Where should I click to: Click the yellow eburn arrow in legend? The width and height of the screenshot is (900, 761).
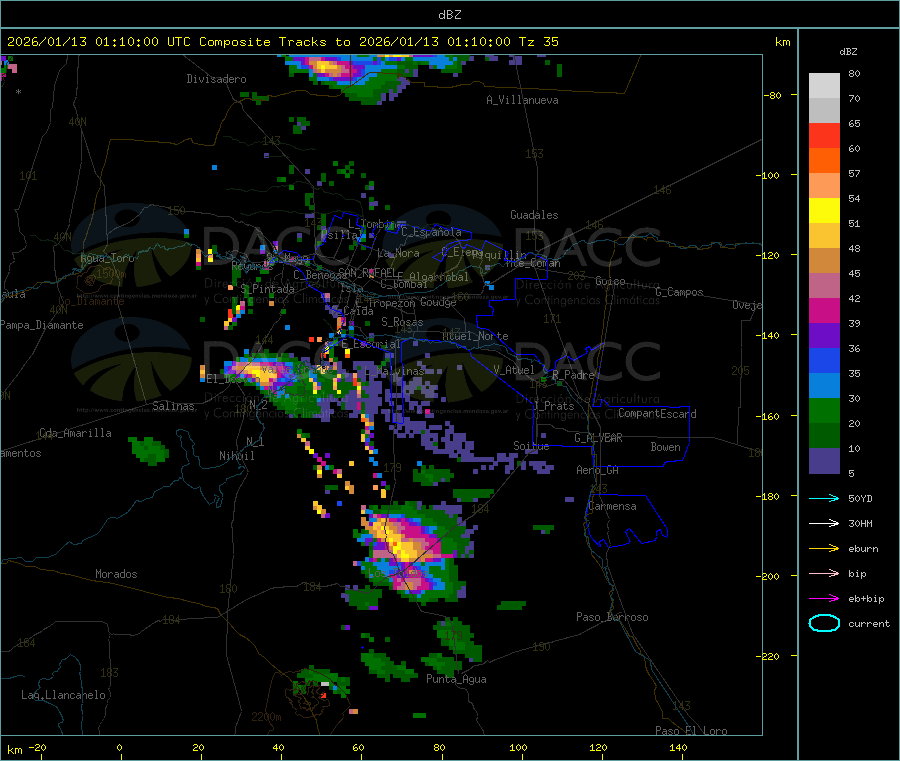coord(824,549)
